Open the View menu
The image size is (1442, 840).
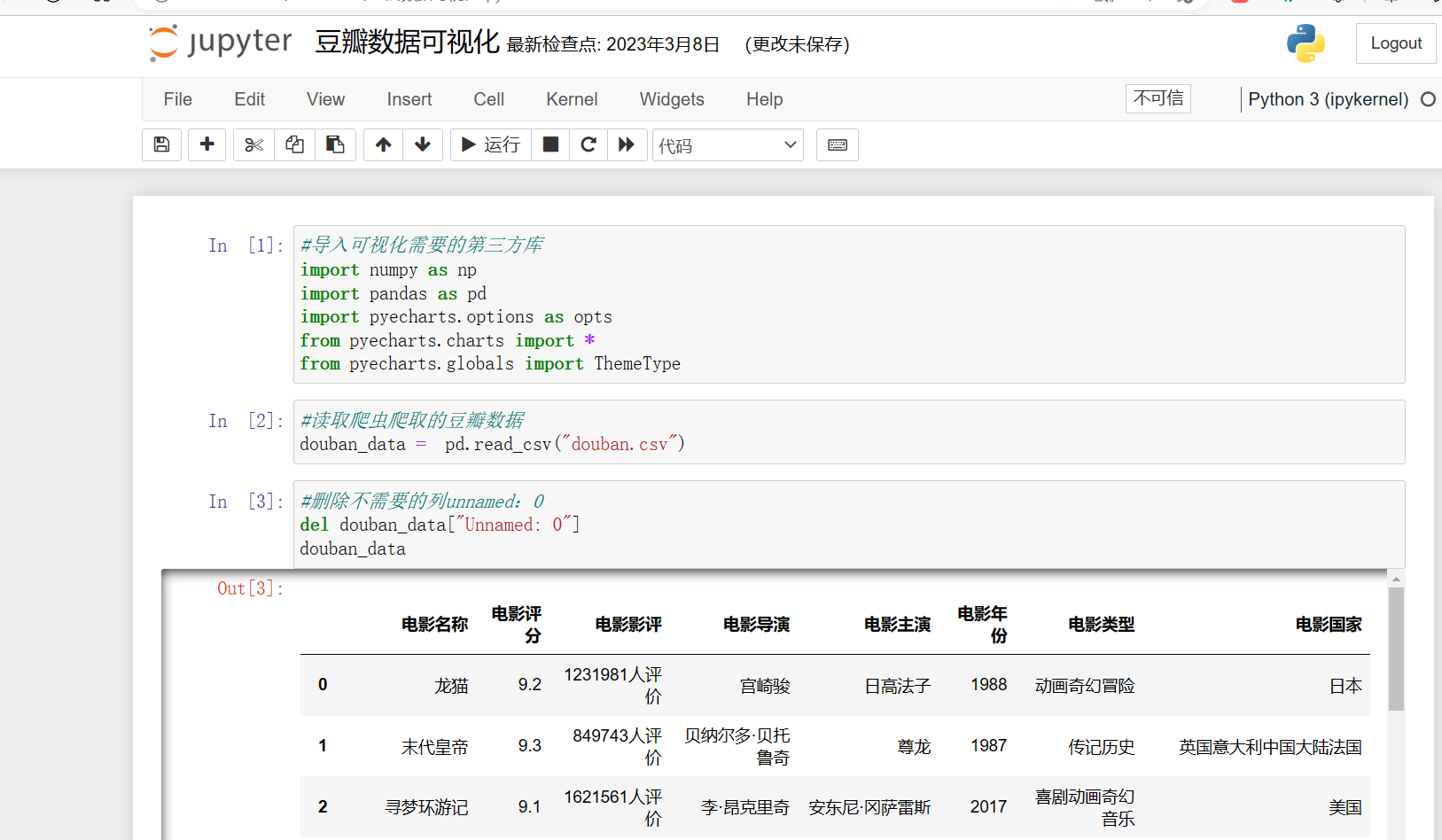(326, 99)
